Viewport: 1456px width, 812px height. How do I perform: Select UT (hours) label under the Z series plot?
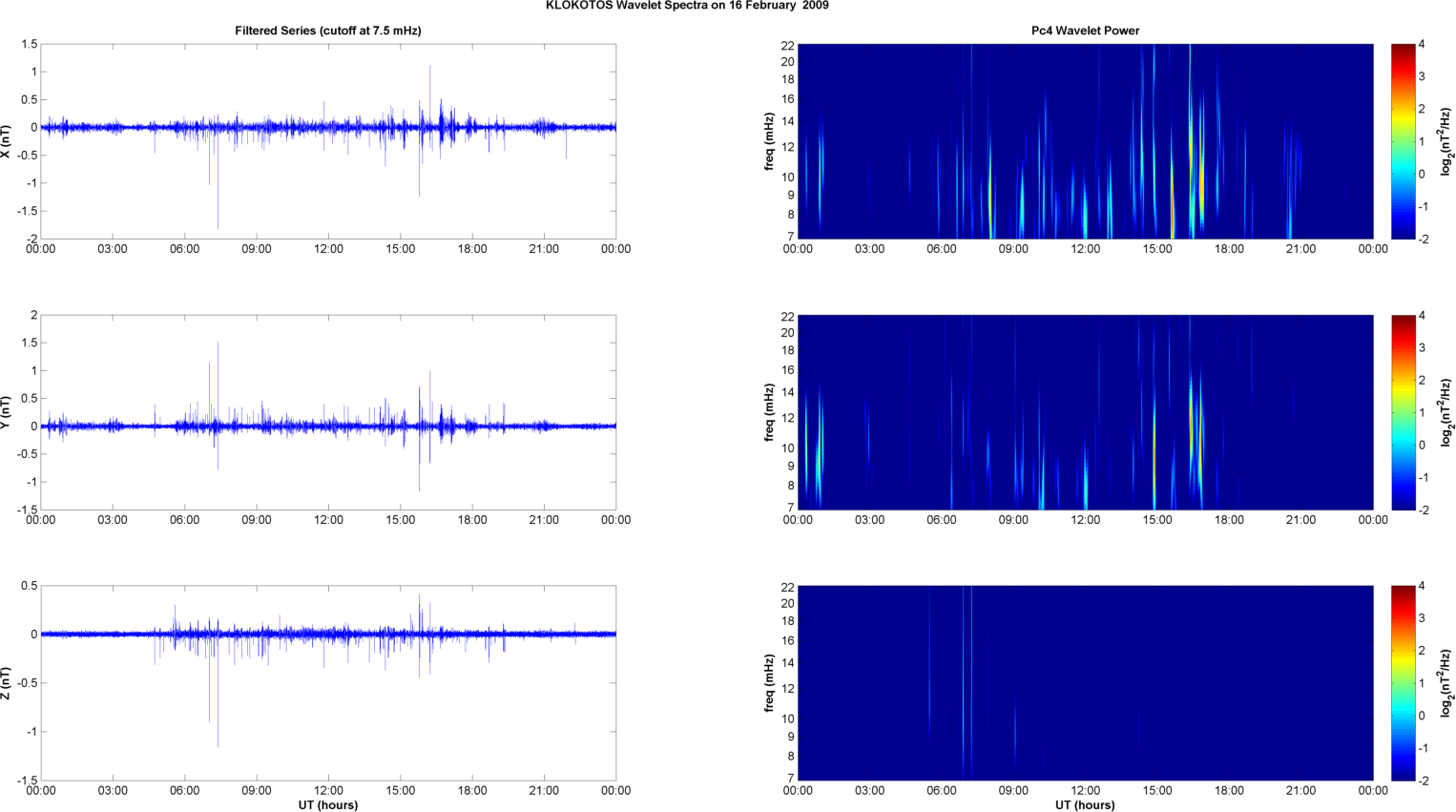(x=328, y=804)
